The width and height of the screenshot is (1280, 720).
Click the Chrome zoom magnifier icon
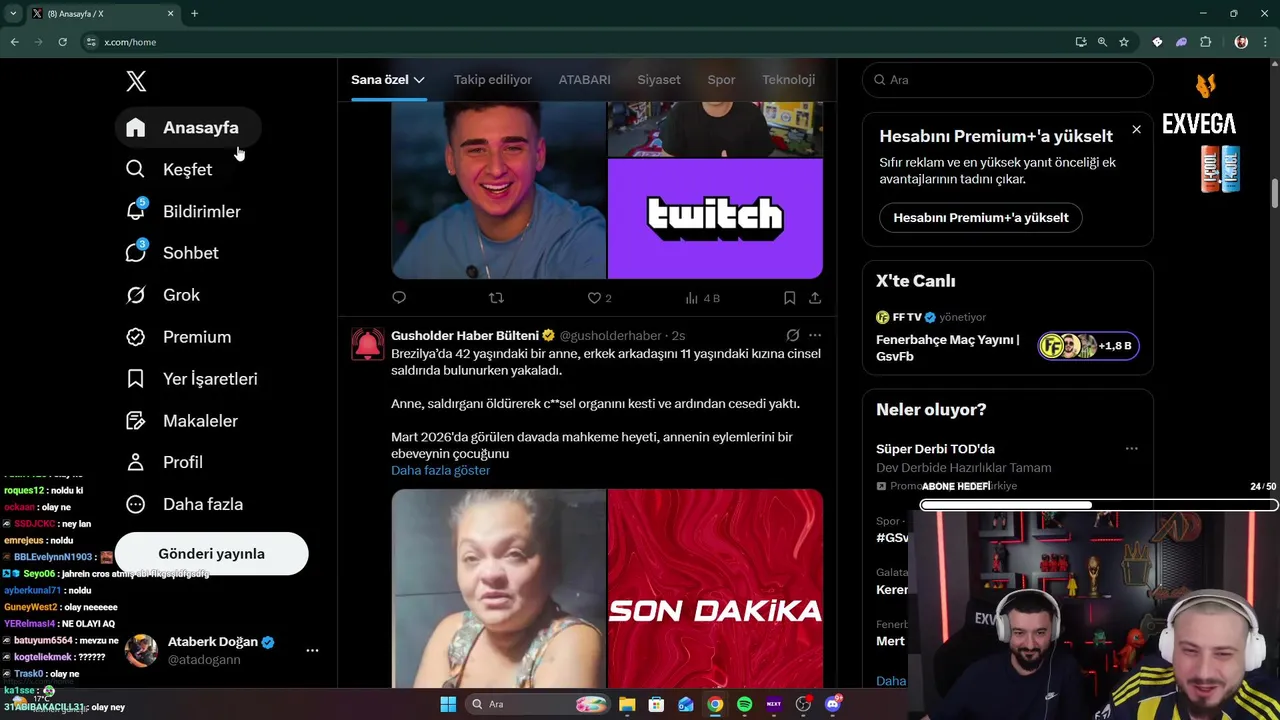pos(1102,42)
